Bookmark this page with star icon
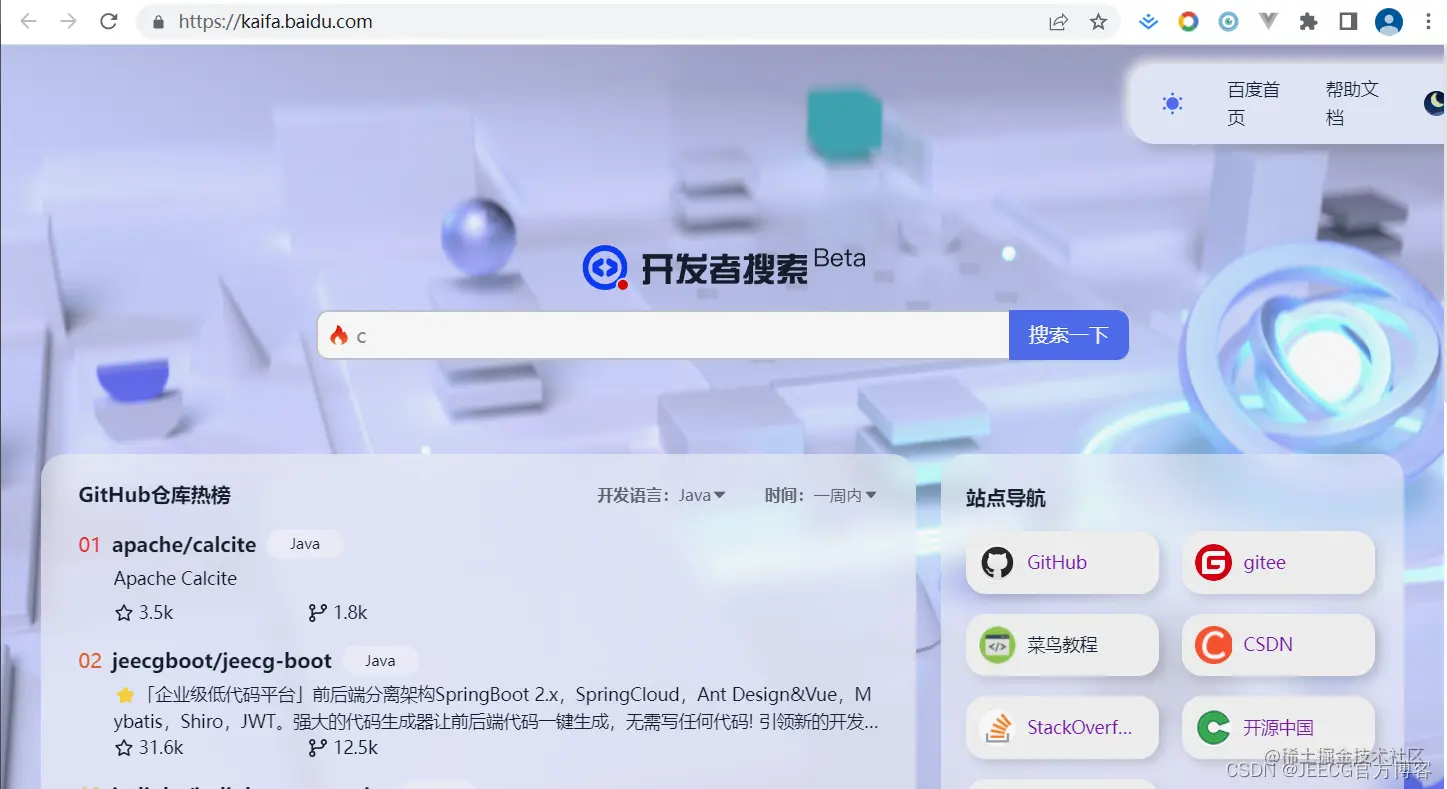The width and height of the screenshot is (1447, 789). [x=1098, y=22]
